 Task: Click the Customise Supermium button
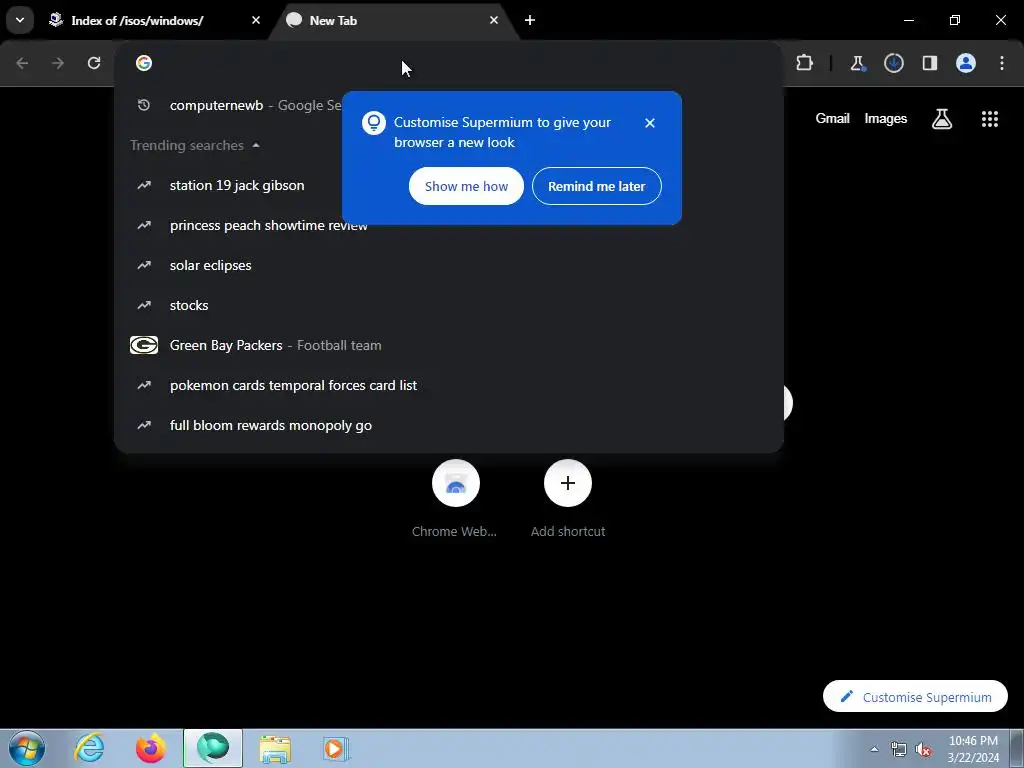pyautogui.click(x=915, y=697)
